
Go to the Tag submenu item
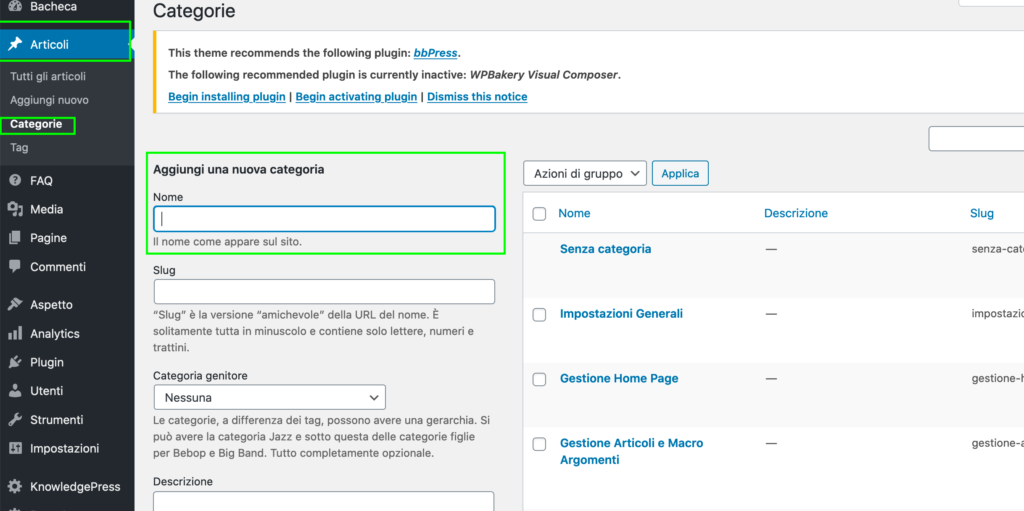19,147
